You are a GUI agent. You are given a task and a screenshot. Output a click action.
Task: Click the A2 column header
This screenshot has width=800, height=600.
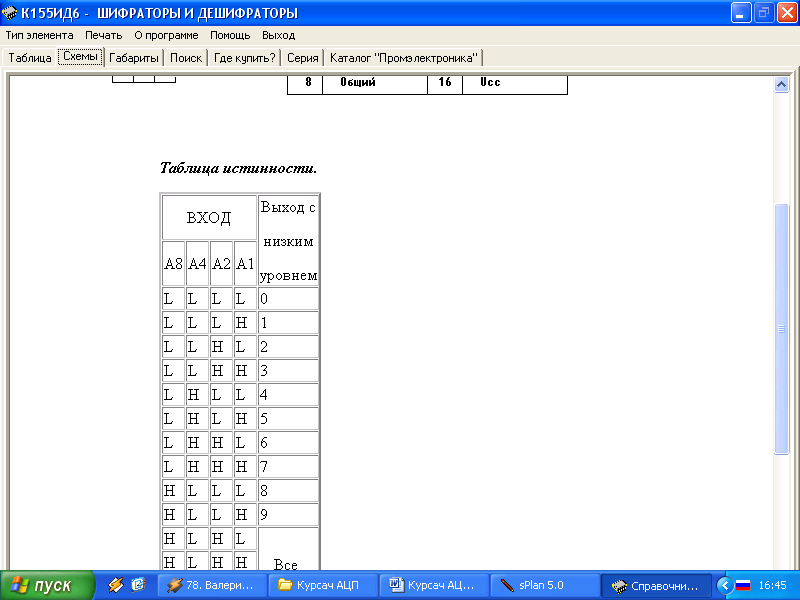[221, 263]
